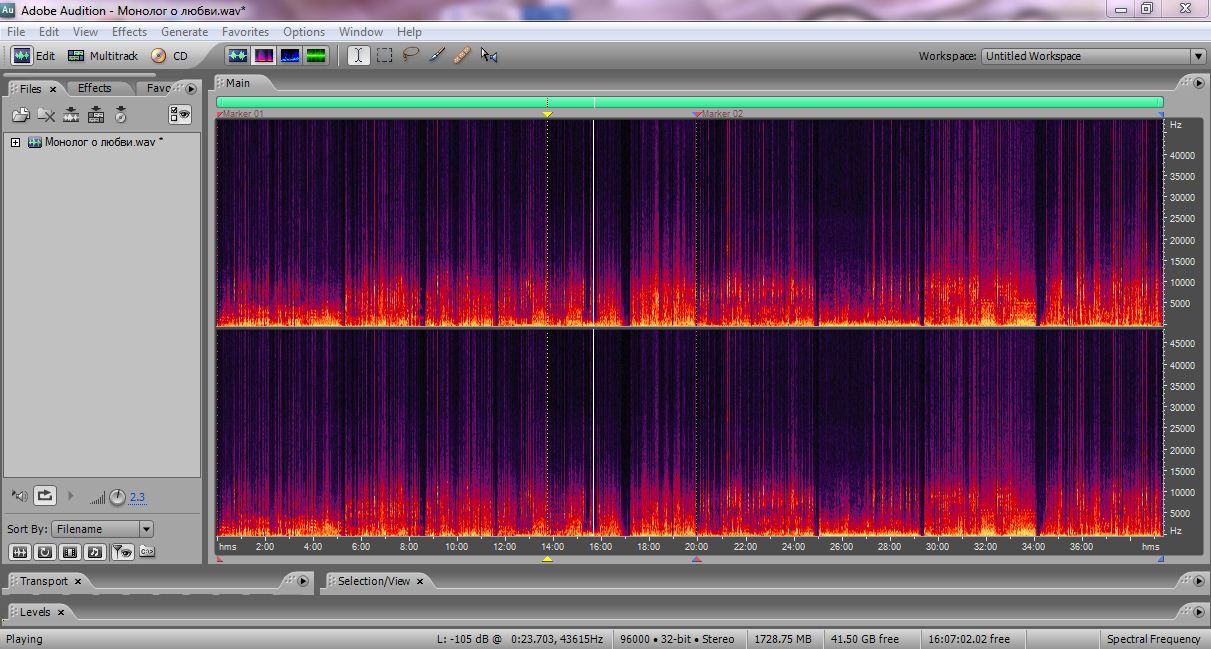Screen dimensions: 1211x649
Task: Click the CD View button
Action: click(169, 56)
